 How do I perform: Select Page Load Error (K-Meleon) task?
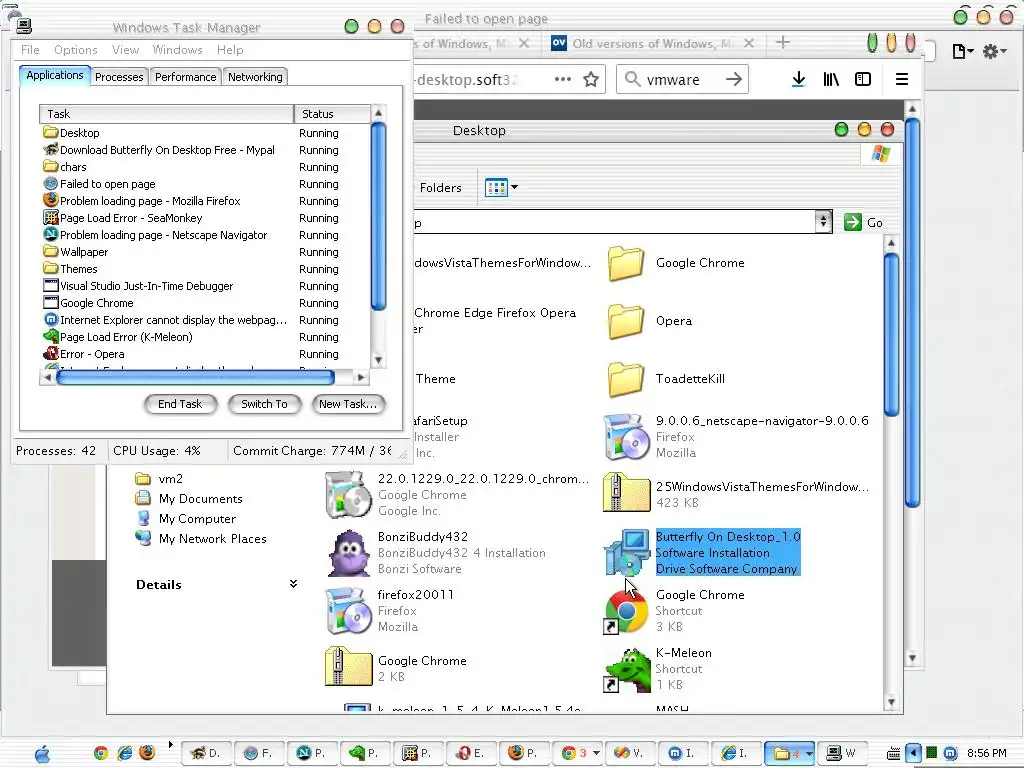pyautogui.click(x=204, y=337)
